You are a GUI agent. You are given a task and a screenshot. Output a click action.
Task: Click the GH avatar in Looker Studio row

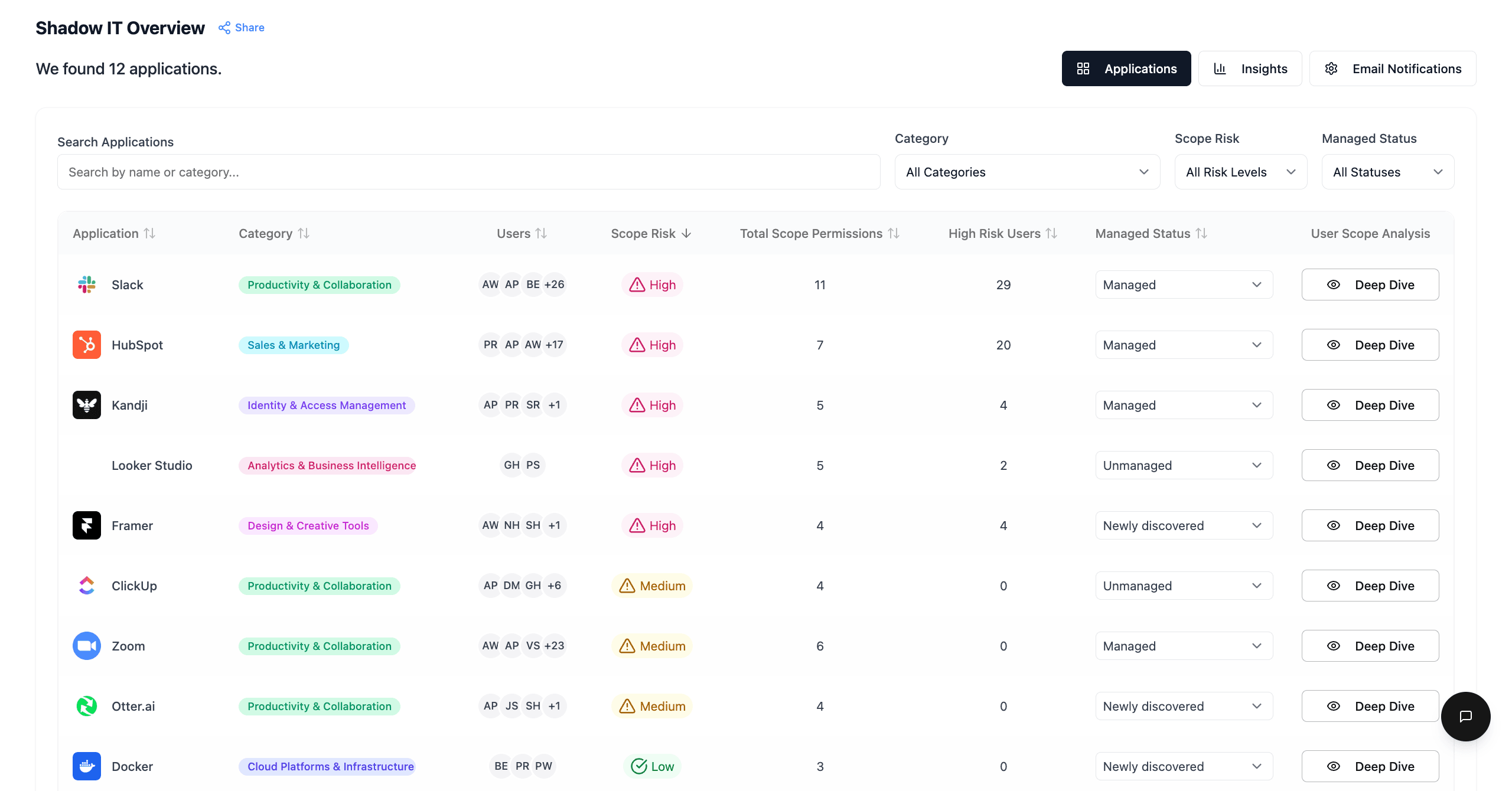[x=511, y=465]
